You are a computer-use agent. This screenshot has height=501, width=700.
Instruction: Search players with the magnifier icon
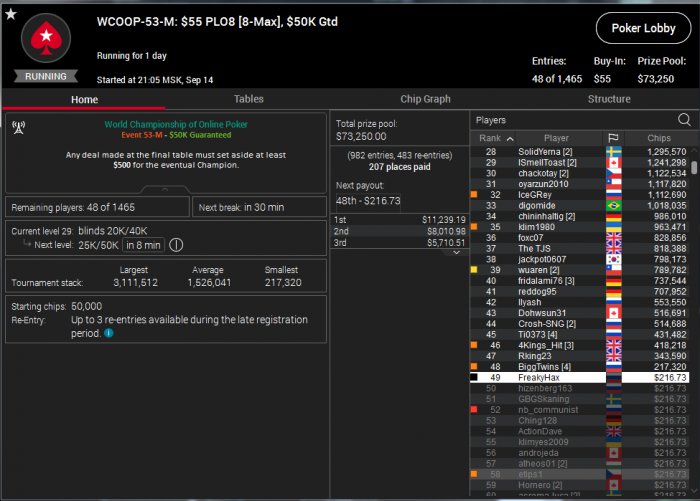(684, 120)
